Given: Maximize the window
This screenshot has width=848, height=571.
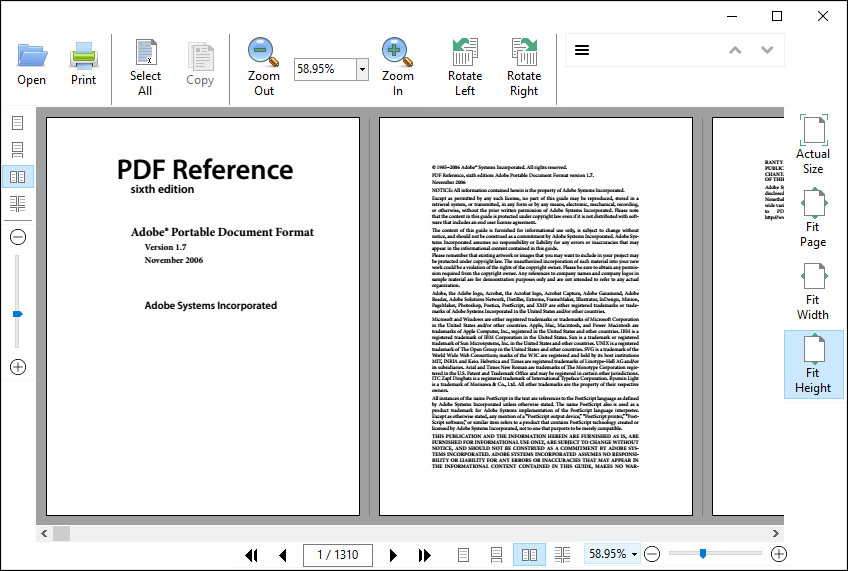Looking at the screenshot, I should (777, 16).
